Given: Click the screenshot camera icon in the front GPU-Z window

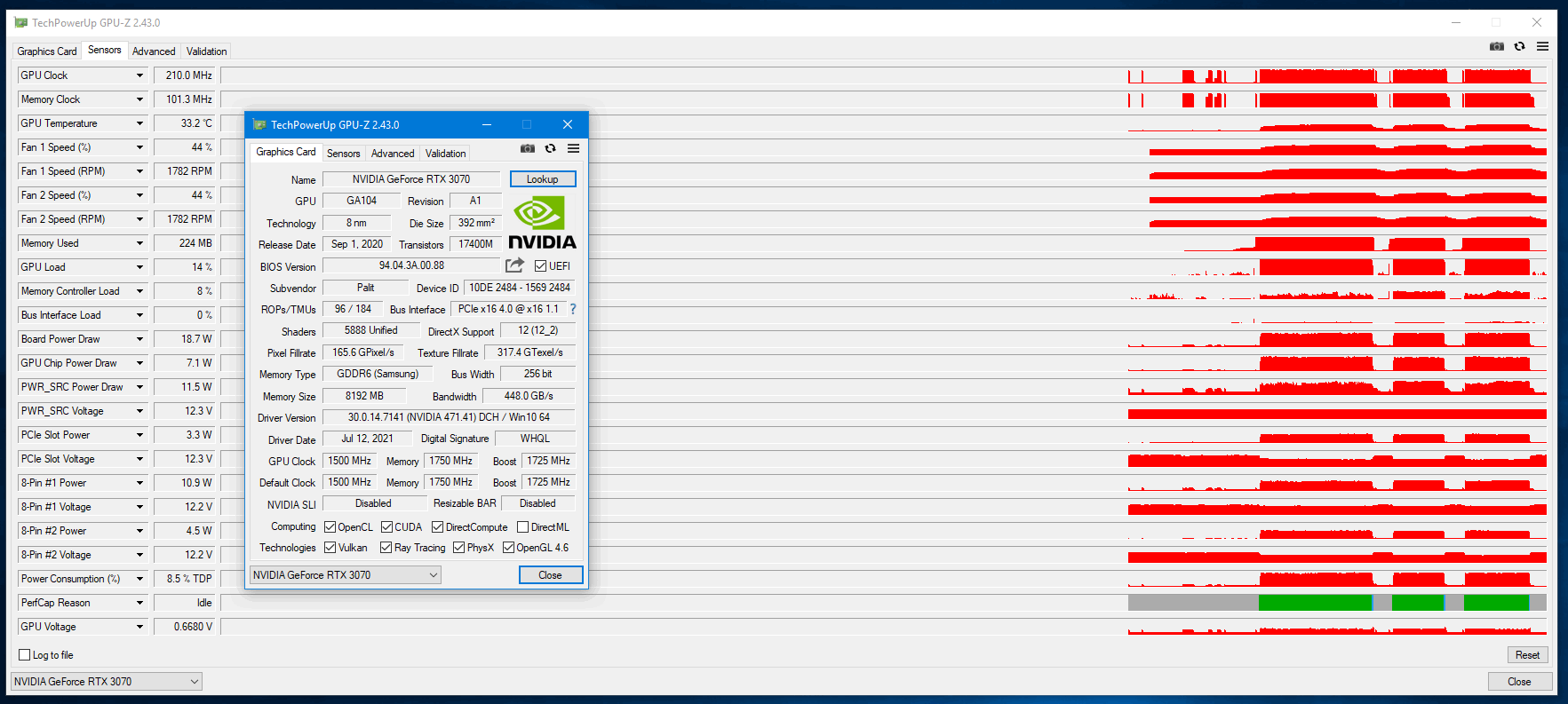Looking at the screenshot, I should 528,148.
